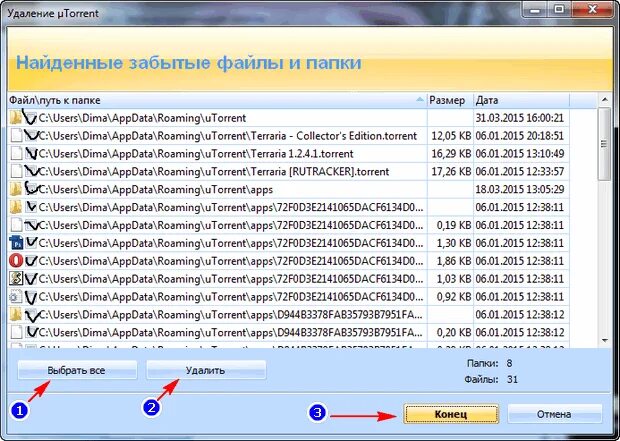Viewport: 620px width, 441px height.
Task: Toggle checkbox for uTorrent\apps folder dated 18.03.2015
Action: pos(31,189)
